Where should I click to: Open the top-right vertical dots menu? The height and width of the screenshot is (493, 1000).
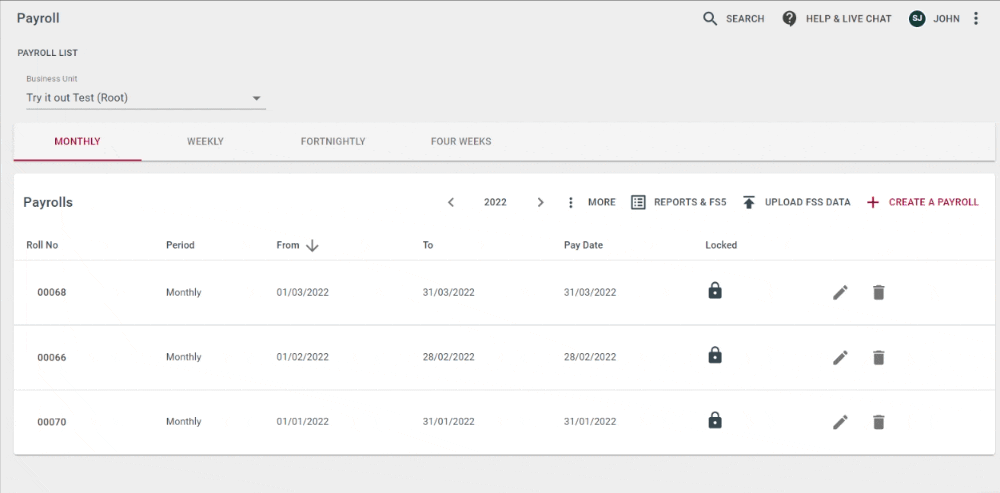976,18
